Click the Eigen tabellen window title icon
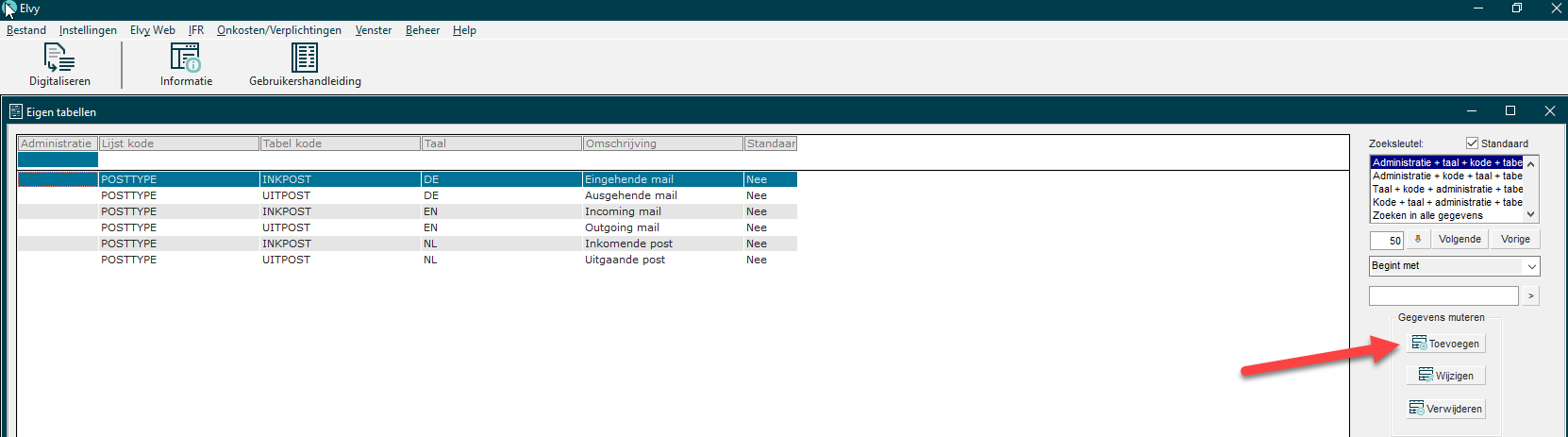 (x=15, y=111)
